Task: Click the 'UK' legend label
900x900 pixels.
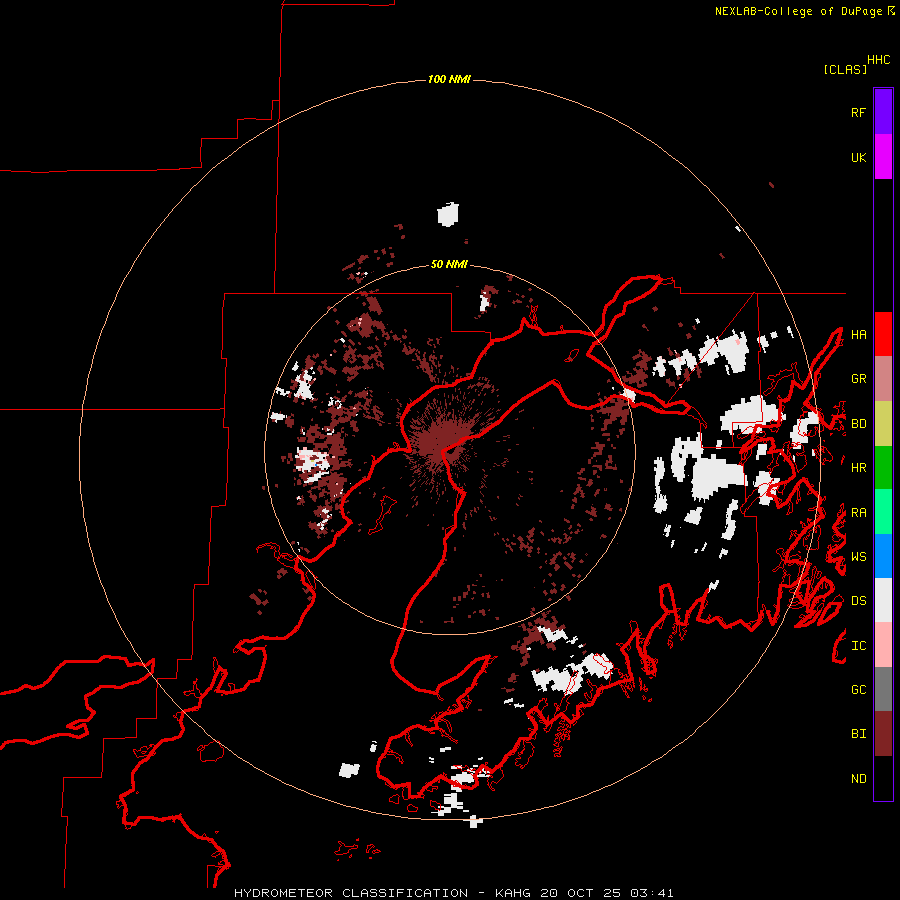Action: click(x=858, y=157)
